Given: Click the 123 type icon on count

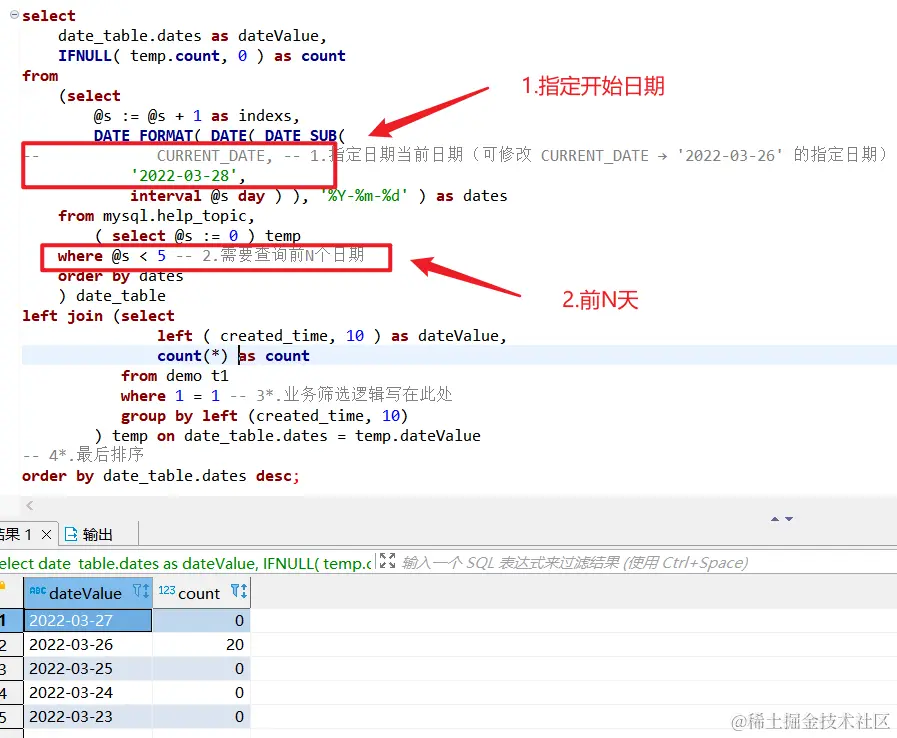Looking at the screenshot, I should pyautogui.click(x=166, y=590).
